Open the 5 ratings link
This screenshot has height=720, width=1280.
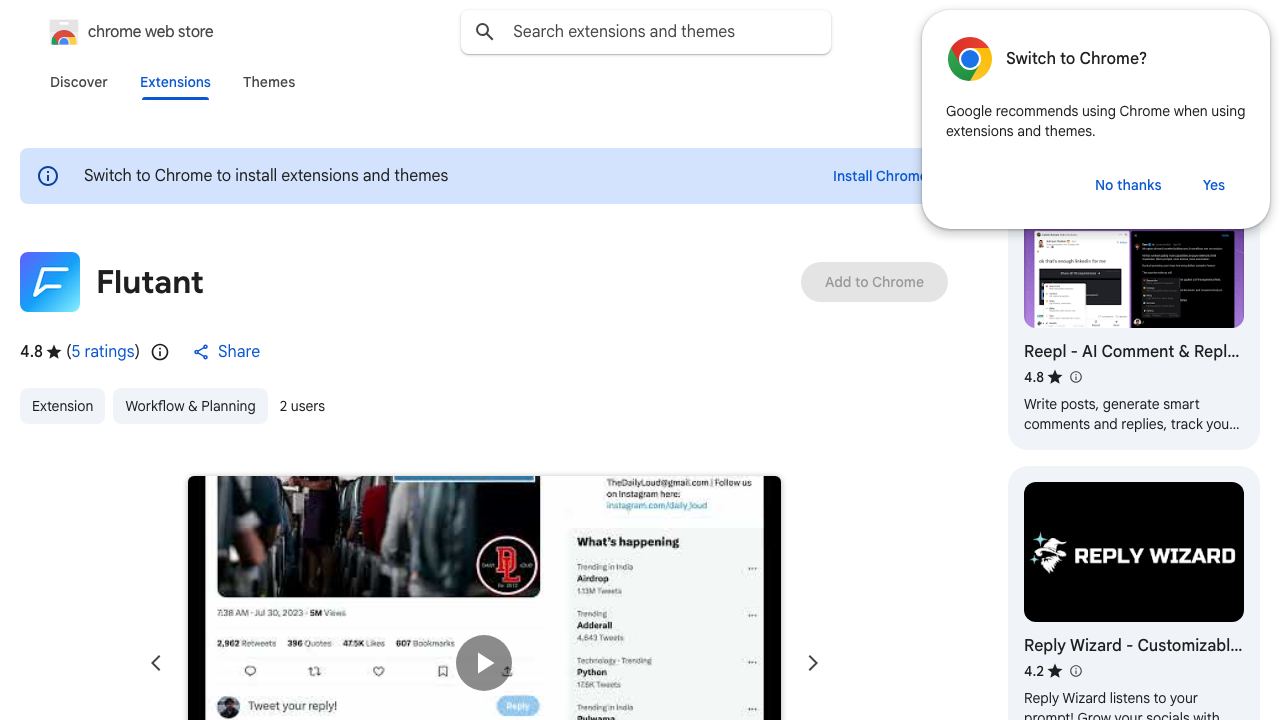point(103,352)
